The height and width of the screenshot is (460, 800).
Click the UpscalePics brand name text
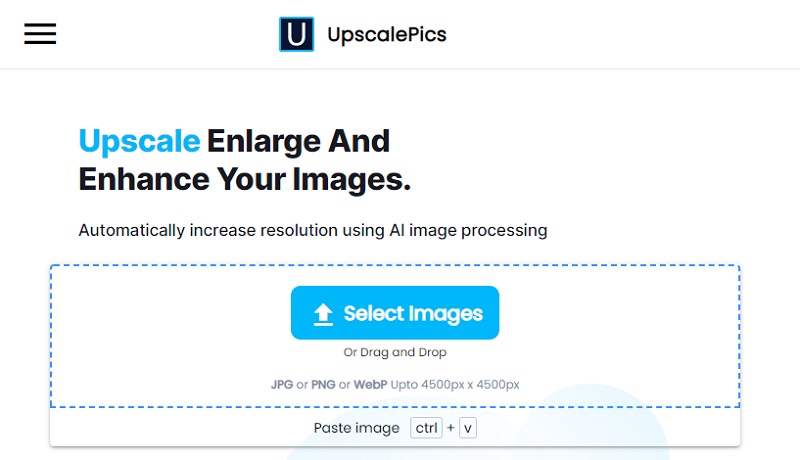[387, 34]
